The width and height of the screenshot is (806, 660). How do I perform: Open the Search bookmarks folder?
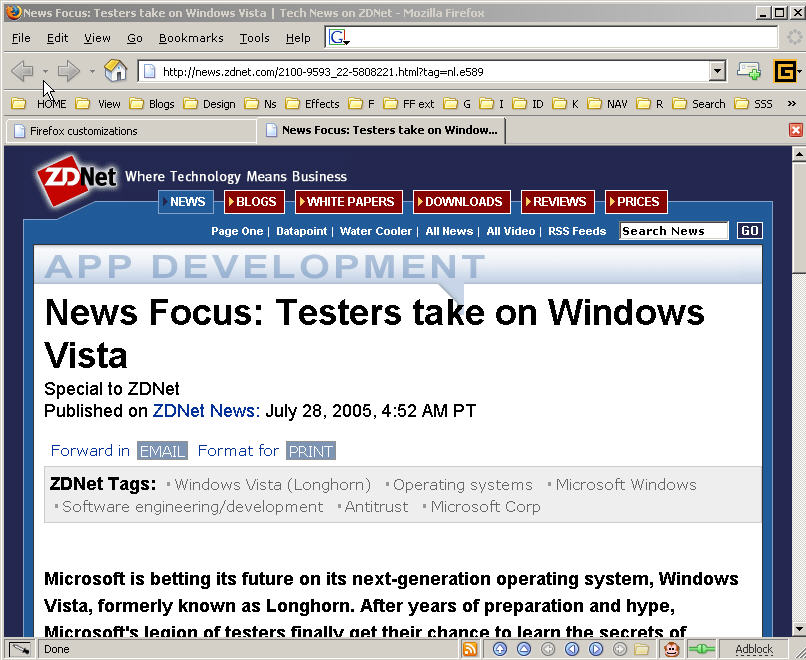coord(699,104)
